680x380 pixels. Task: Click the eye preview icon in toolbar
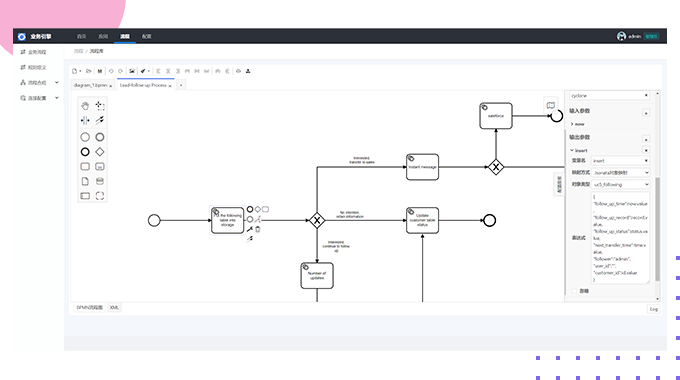238,71
